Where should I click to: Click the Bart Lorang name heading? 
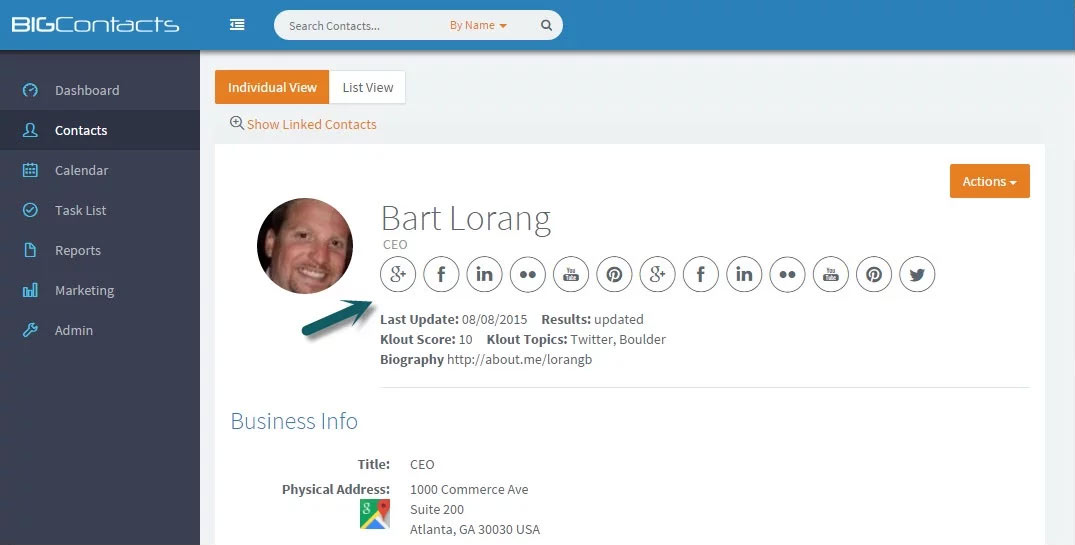pyautogui.click(x=466, y=219)
